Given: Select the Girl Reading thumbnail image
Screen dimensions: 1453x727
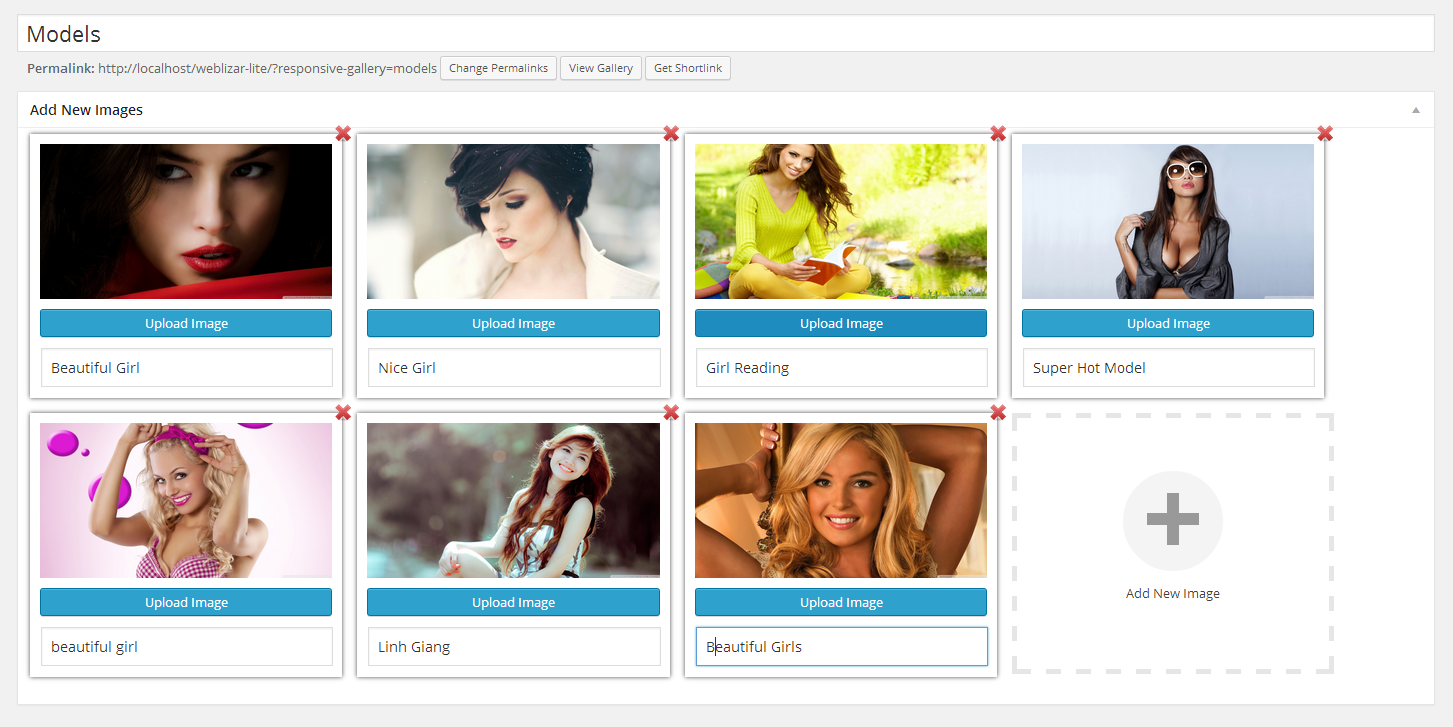Looking at the screenshot, I should tap(841, 221).
